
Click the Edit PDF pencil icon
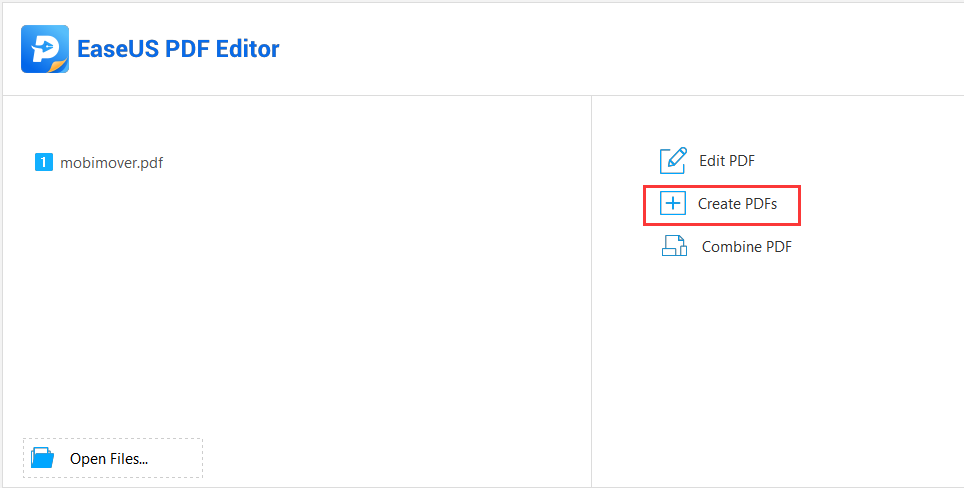(x=673, y=161)
